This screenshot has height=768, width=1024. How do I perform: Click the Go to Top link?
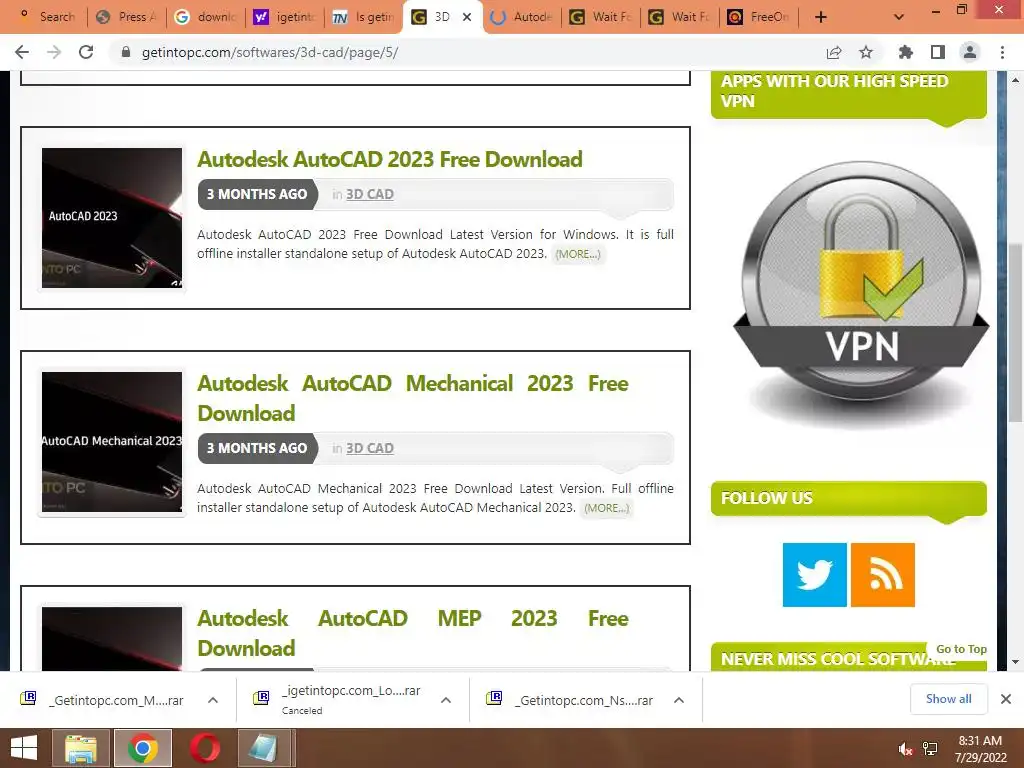tap(961, 648)
